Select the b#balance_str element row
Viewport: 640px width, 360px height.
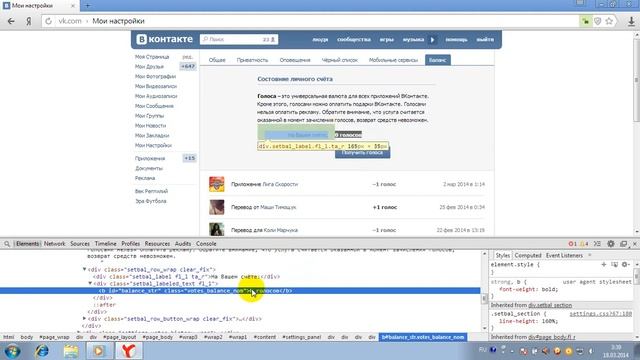[240, 291]
